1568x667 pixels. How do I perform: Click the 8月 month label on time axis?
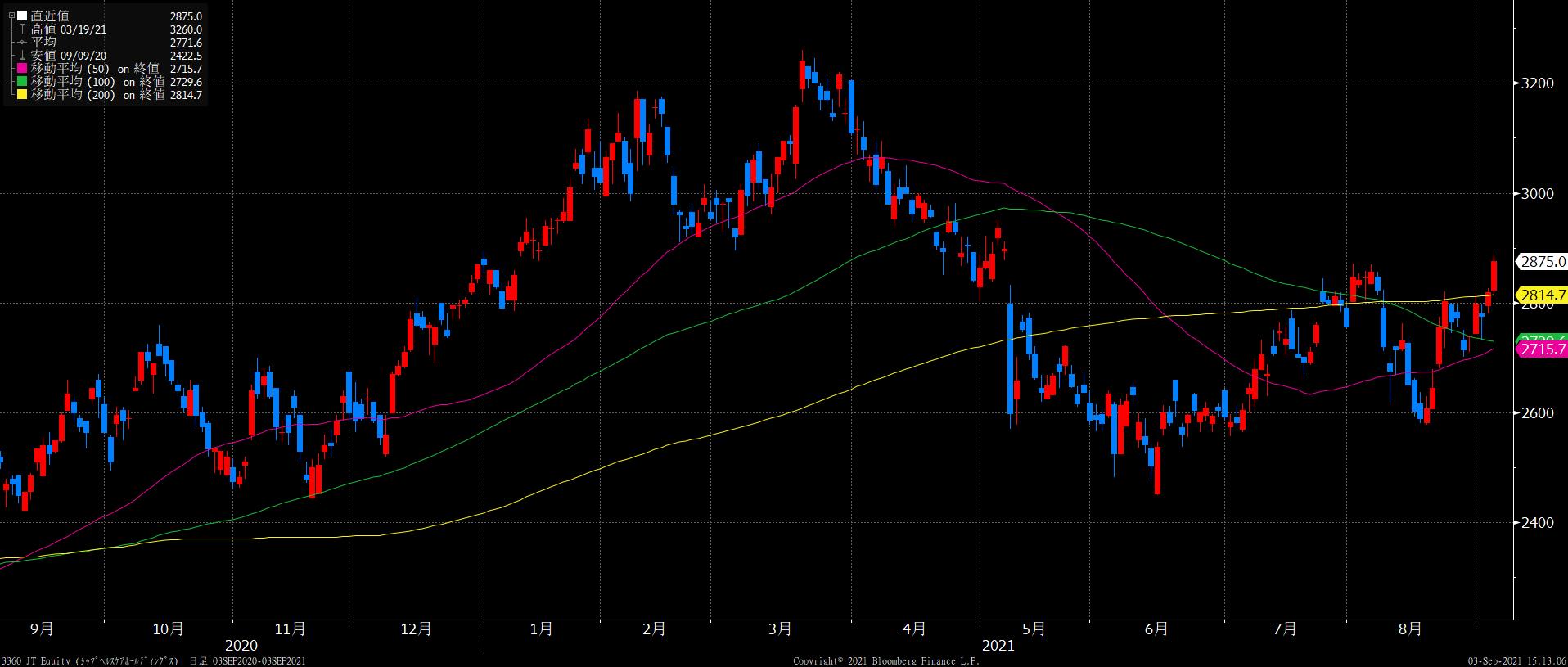[1410, 629]
